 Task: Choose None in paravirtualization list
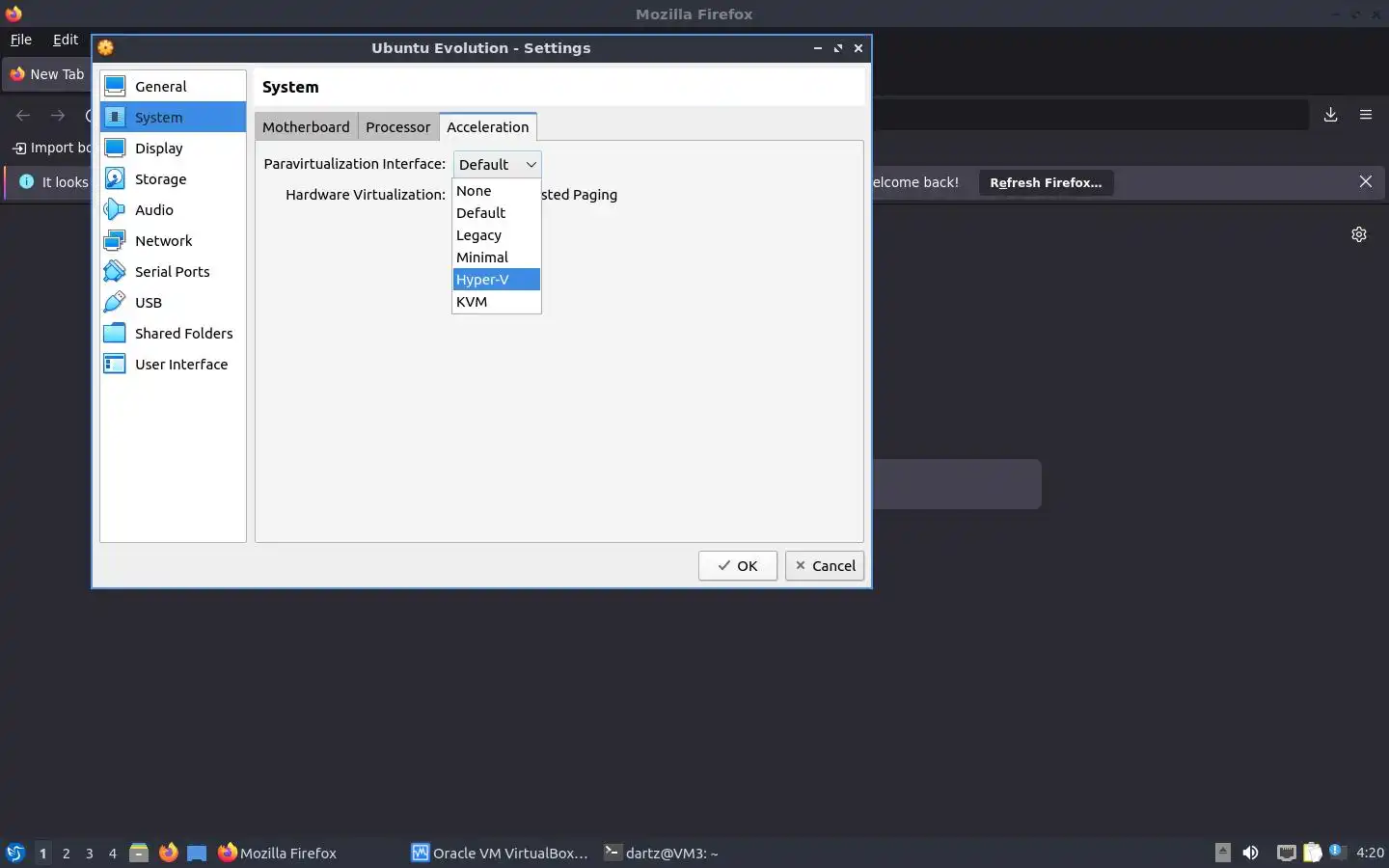[x=496, y=191]
